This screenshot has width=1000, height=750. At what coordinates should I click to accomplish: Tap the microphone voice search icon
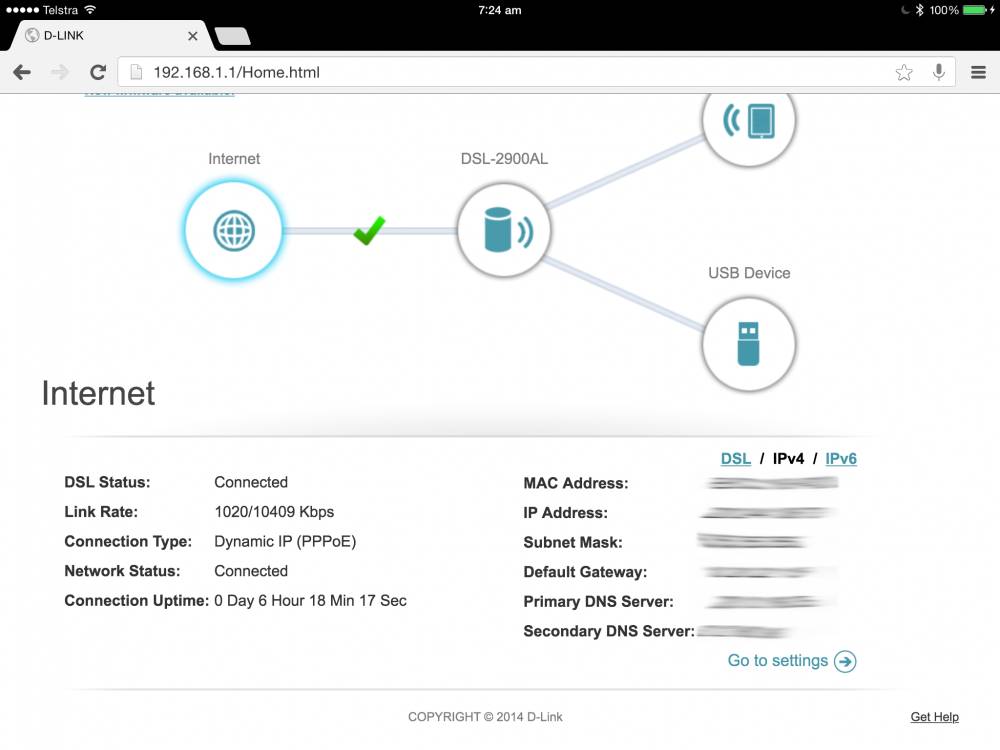(938, 72)
